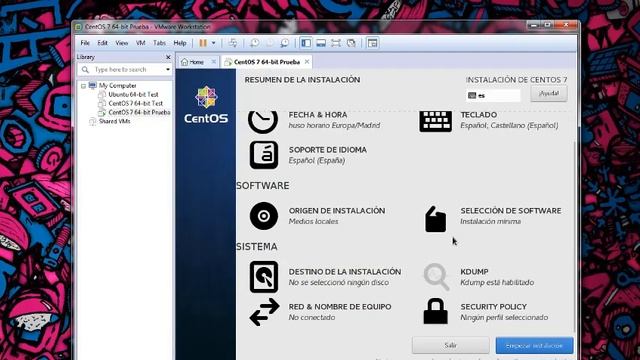Viewport: 640px width, 360px height.
Task: Click the console view icon
Action: click(372, 43)
